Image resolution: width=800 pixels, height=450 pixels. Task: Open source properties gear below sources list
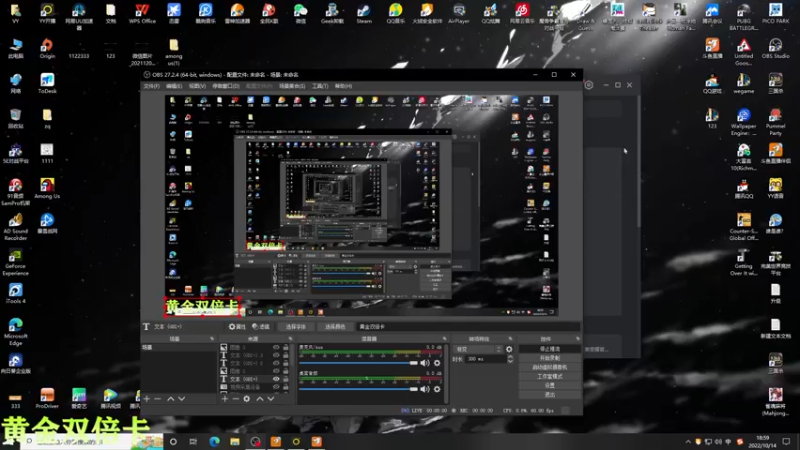pos(246,398)
